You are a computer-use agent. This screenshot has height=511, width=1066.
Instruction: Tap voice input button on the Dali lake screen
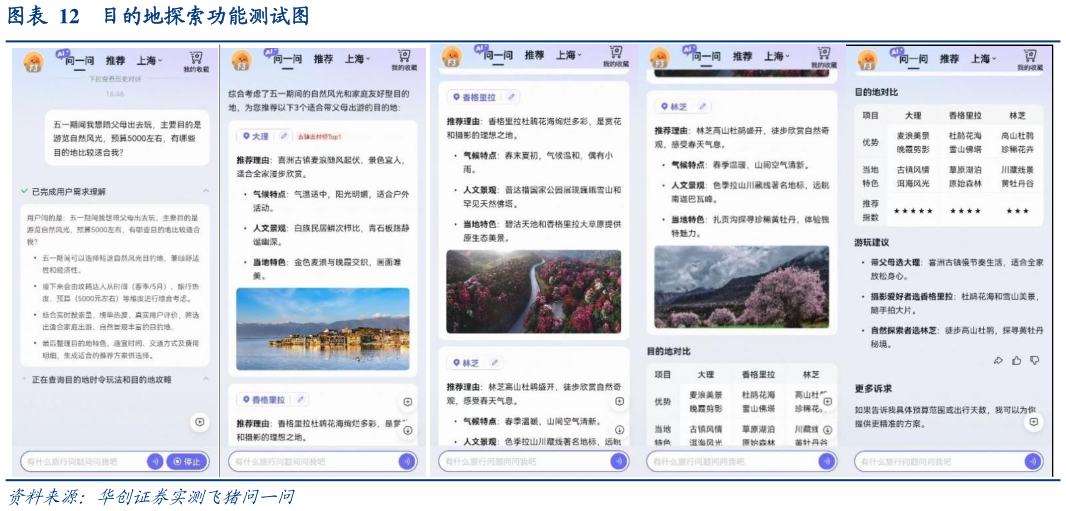coord(409,461)
